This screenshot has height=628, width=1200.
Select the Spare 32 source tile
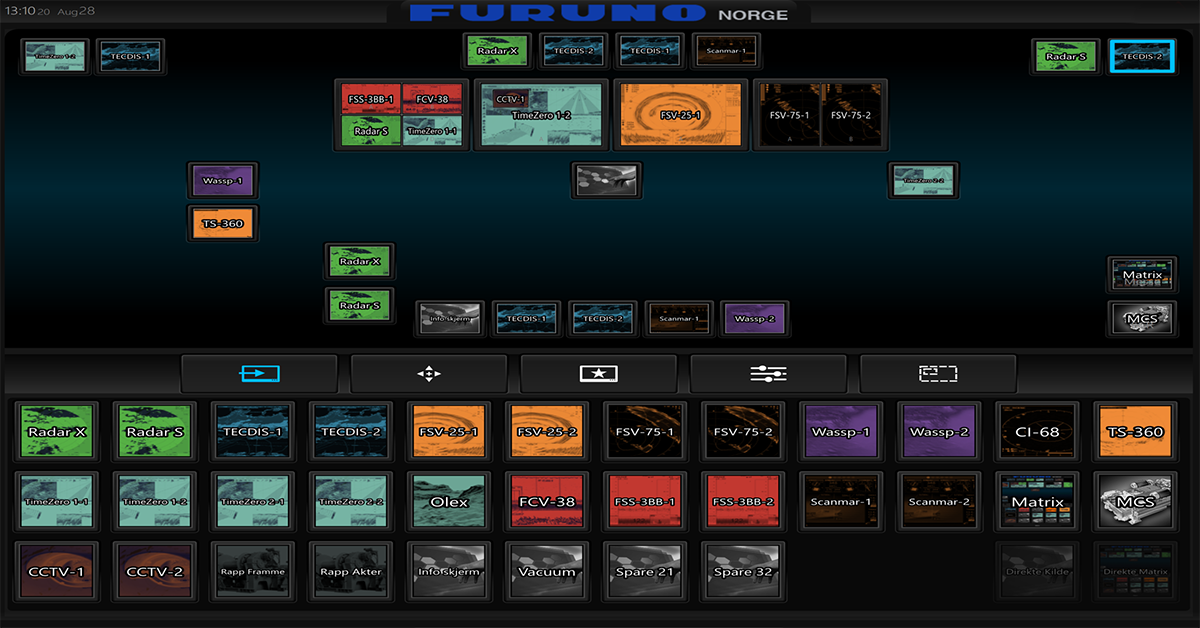pyautogui.click(x=743, y=571)
